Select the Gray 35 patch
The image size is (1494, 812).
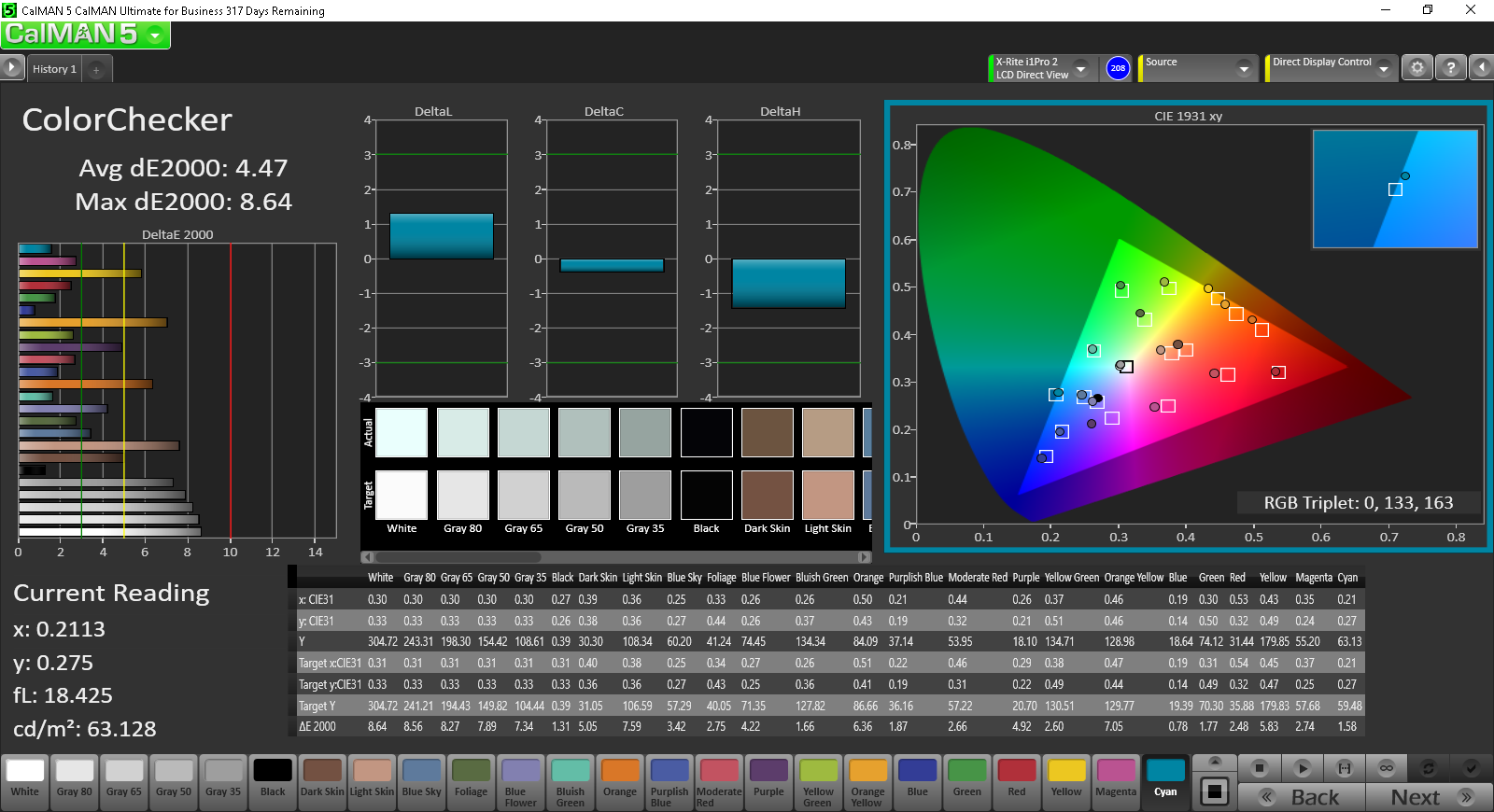[x=223, y=782]
